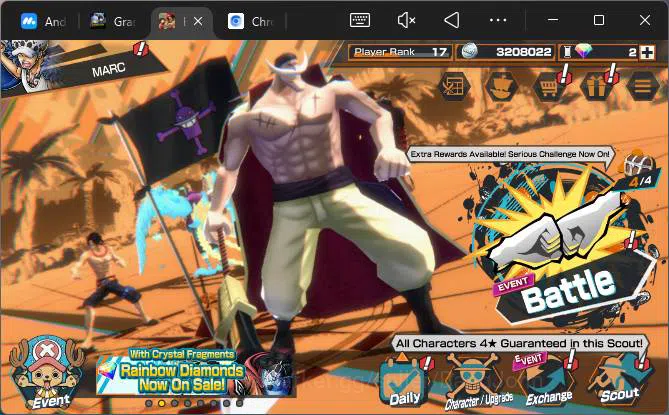This screenshot has height=415, width=669.
Task: Open the gift box hexagon icon
Action: (596, 87)
